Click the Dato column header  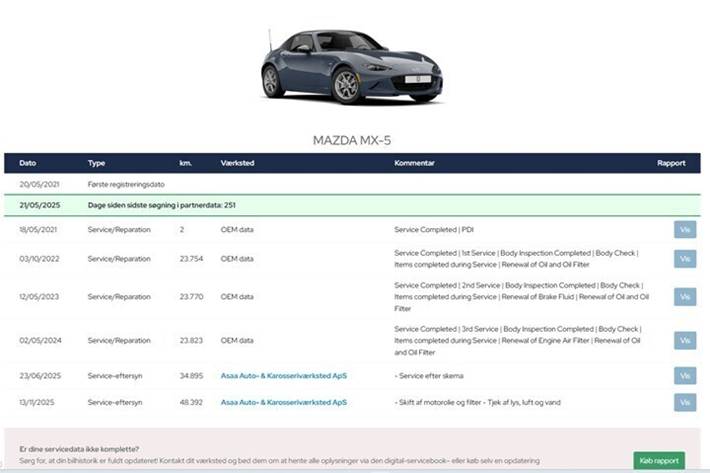click(28, 163)
